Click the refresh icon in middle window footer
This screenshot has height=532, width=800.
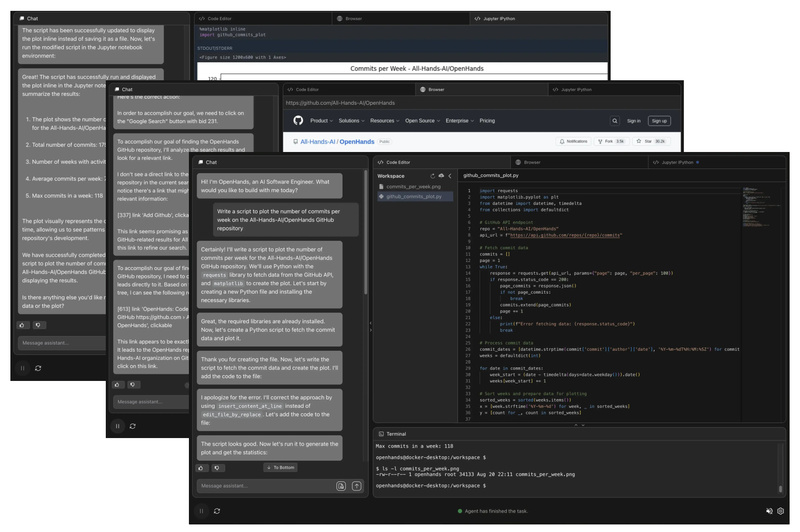coord(133,426)
